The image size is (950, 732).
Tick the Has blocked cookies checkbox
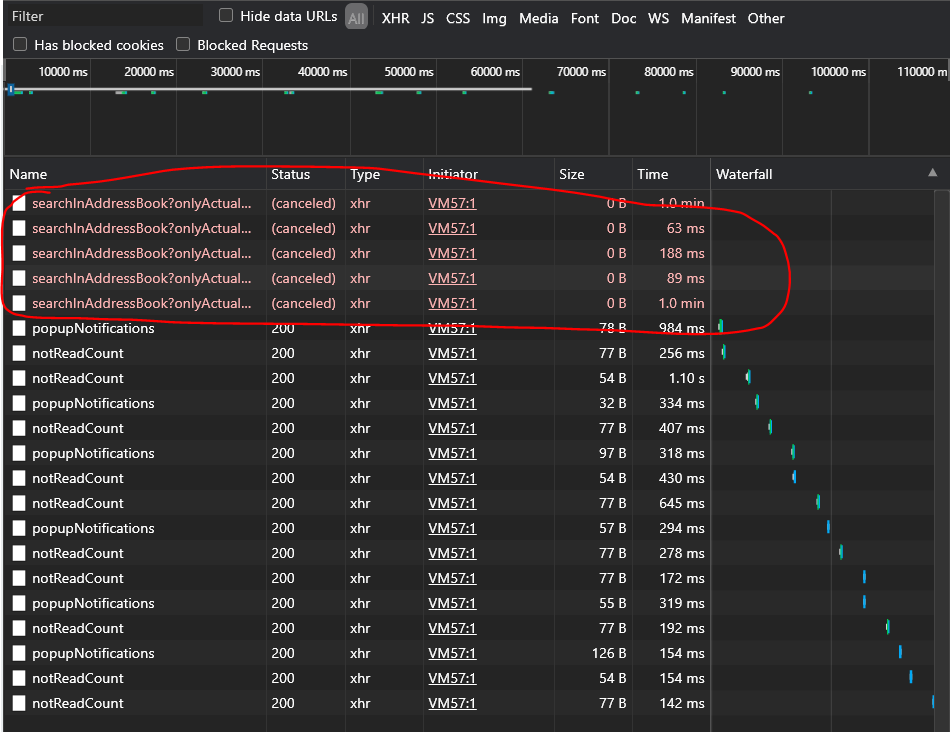[20, 44]
